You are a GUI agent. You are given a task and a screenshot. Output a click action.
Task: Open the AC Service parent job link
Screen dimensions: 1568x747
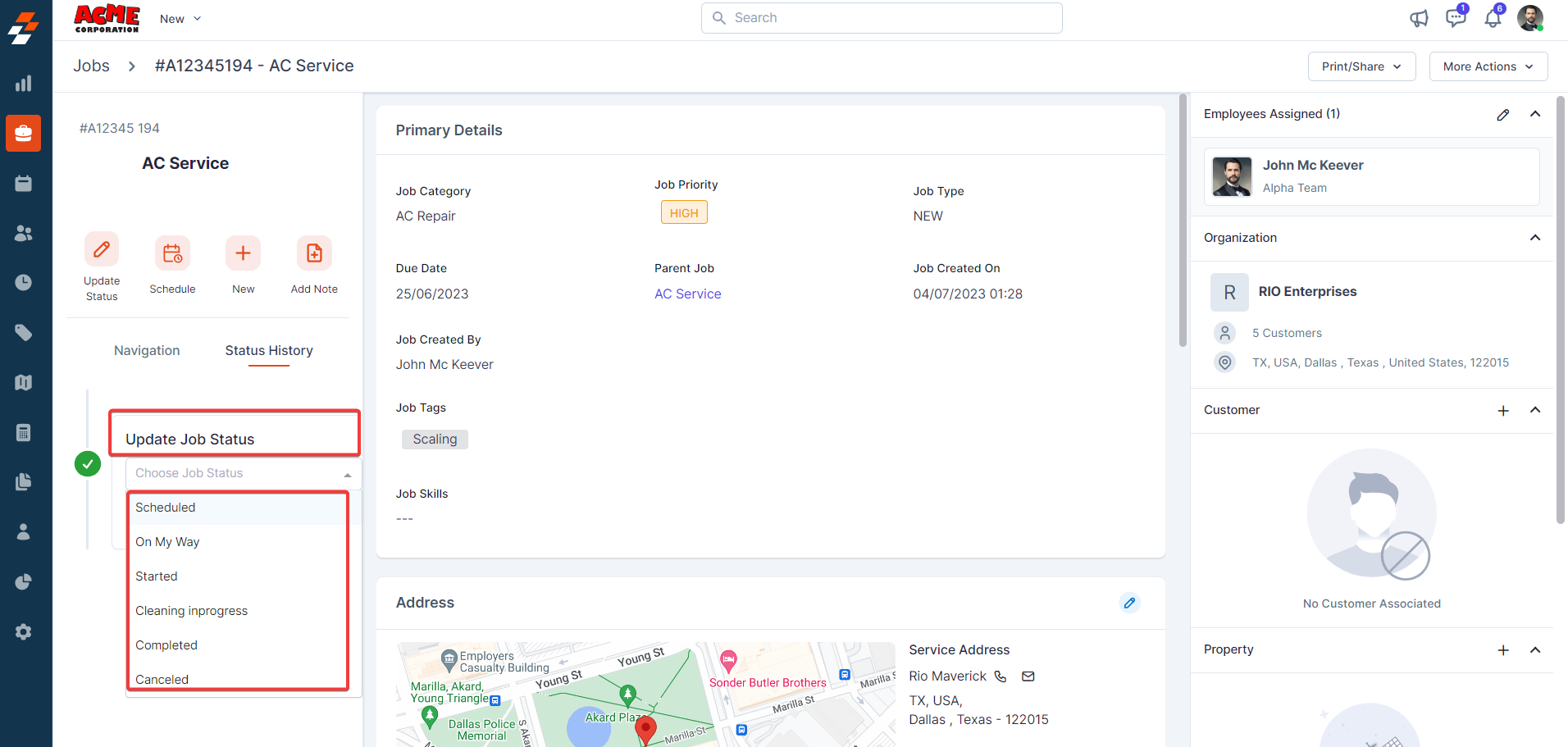pyautogui.click(x=687, y=294)
